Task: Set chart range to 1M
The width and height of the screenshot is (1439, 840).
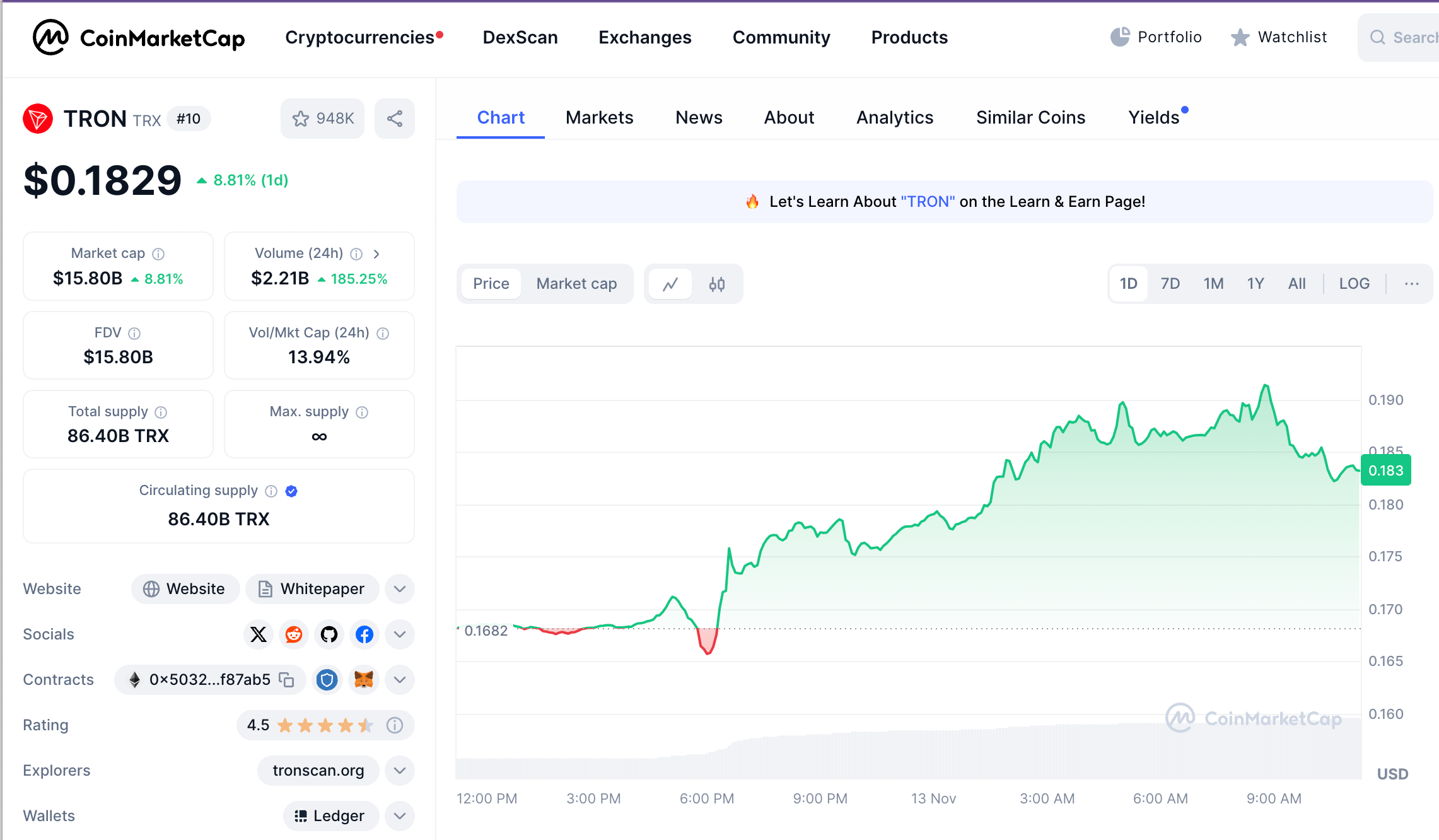Action: [x=1213, y=284]
